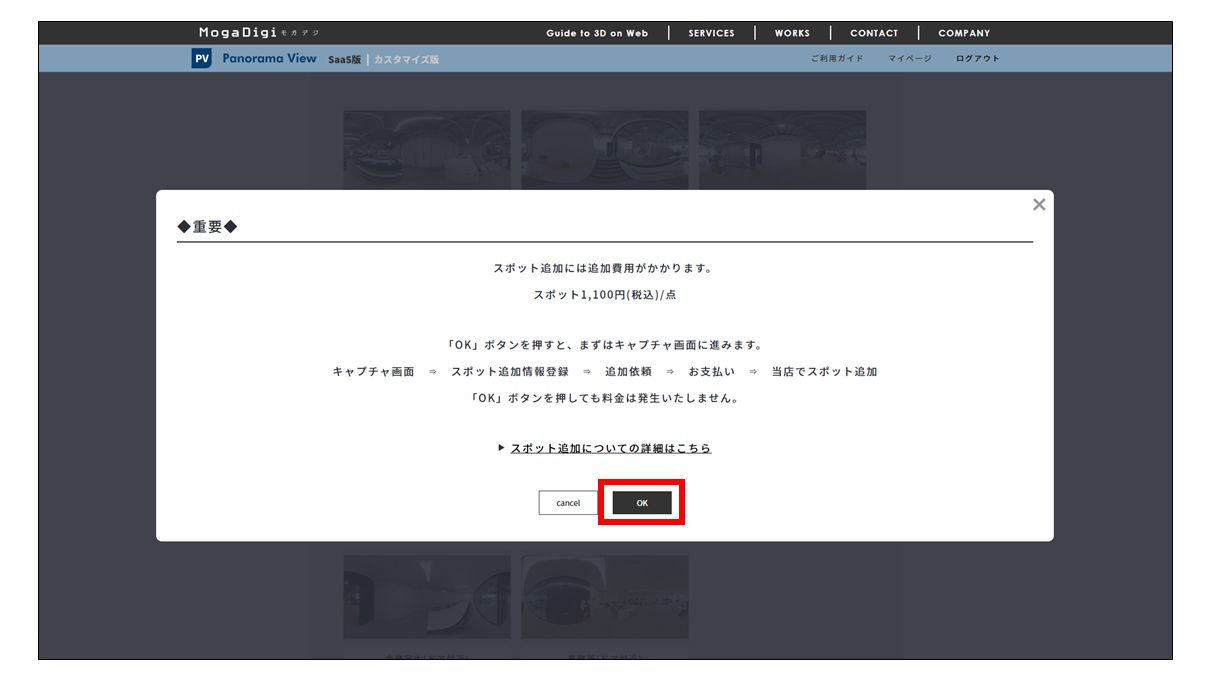Select the SaaS版 label
This screenshot has height=680, width=1210.
point(344,60)
